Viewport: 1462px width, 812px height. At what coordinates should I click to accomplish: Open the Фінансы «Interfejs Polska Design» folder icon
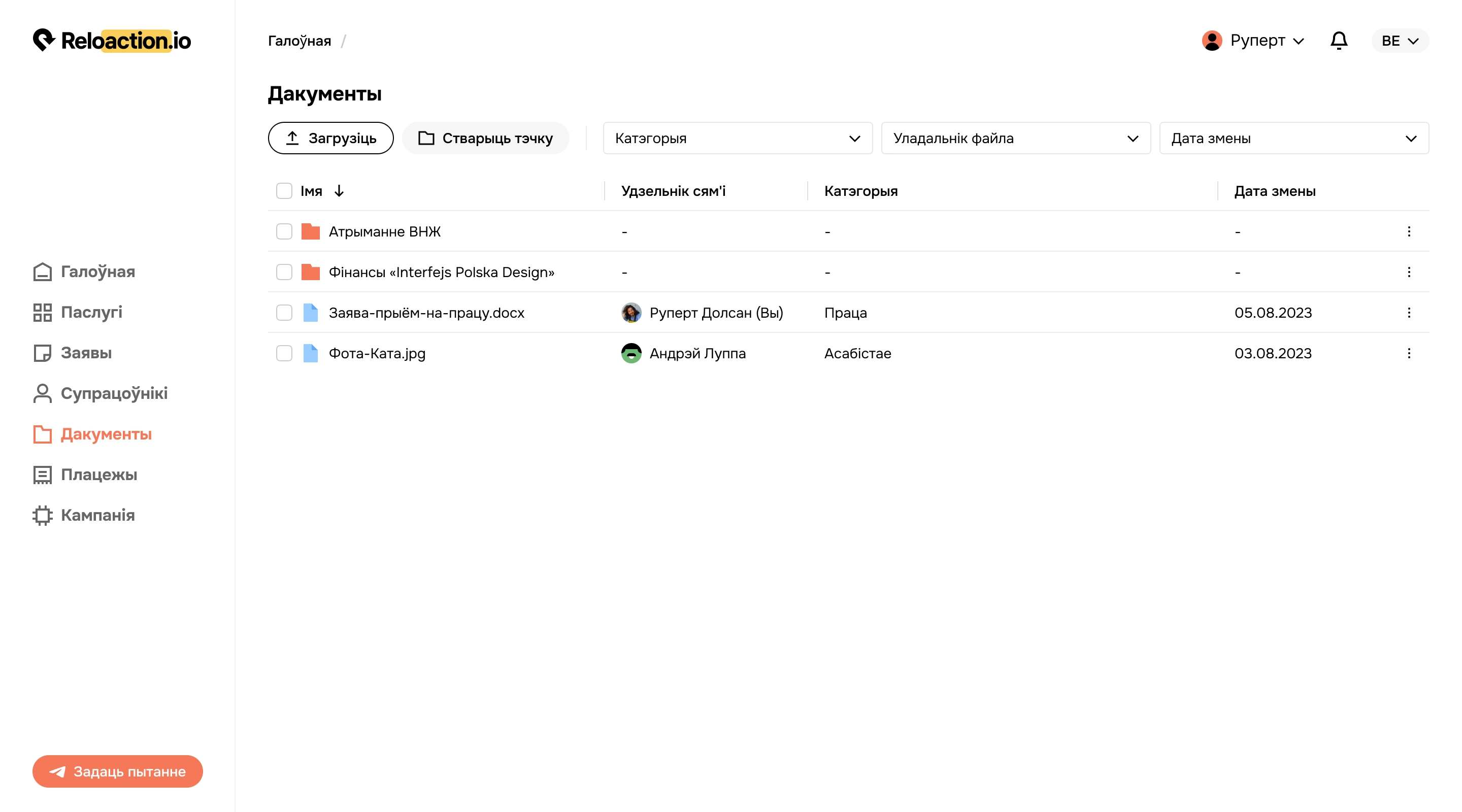(311, 273)
